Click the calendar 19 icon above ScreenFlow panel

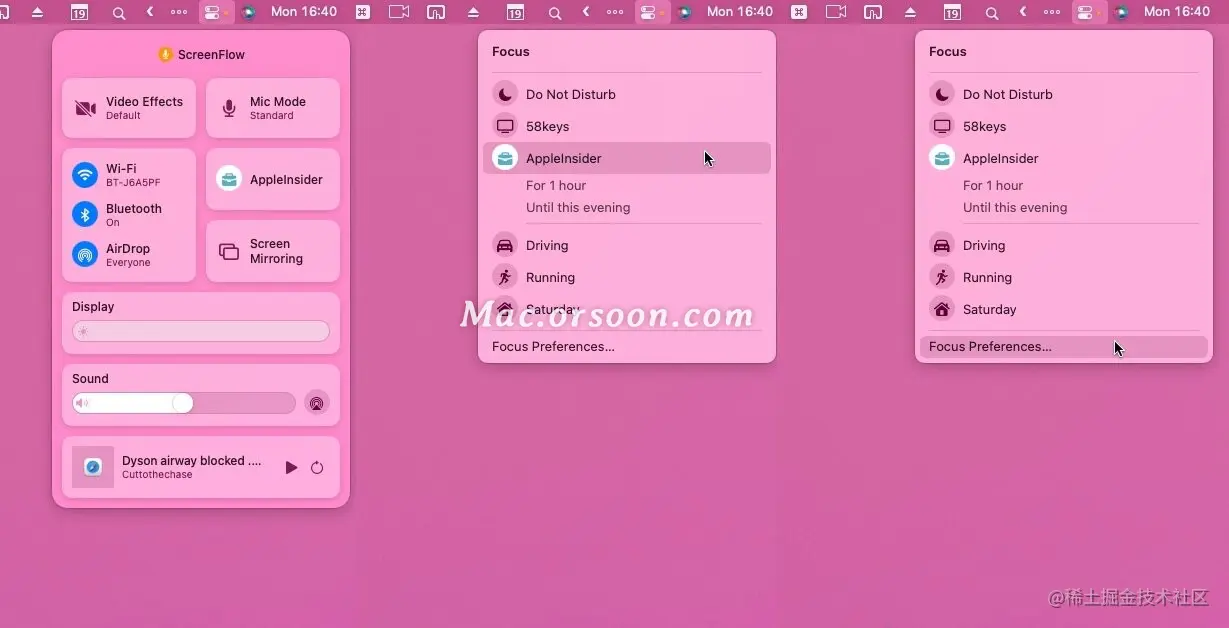coord(79,12)
